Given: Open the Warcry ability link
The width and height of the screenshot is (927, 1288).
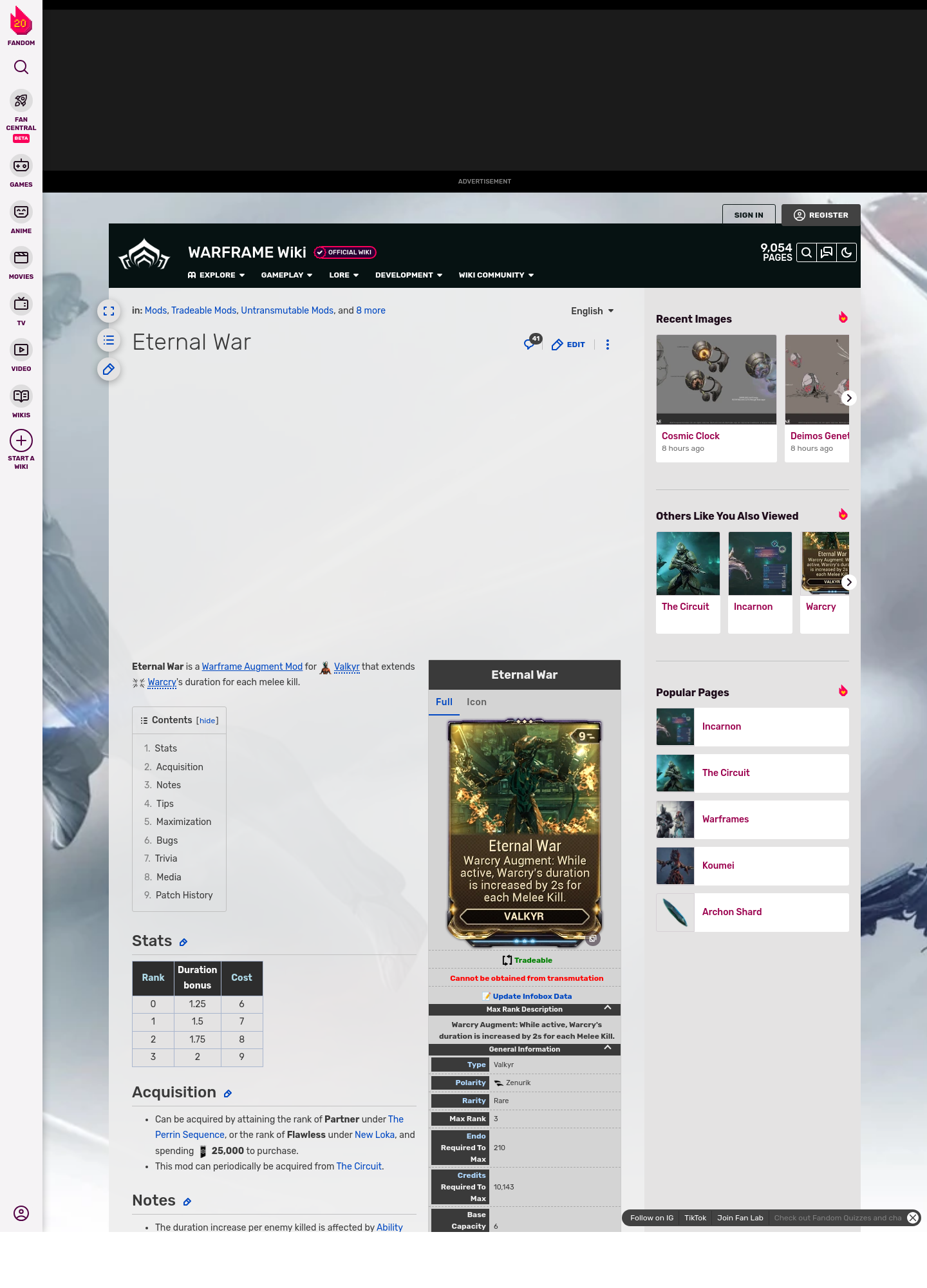Looking at the screenshot, I should [x=162, y=682].
